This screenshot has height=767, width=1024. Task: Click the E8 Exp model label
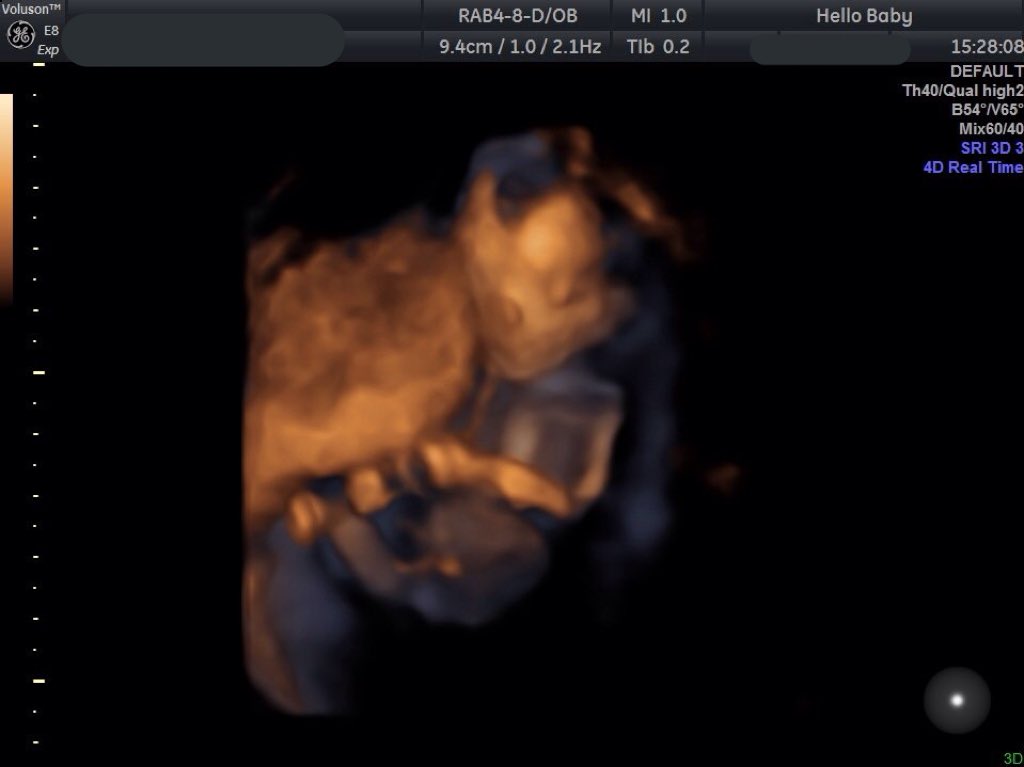(48, 41)
